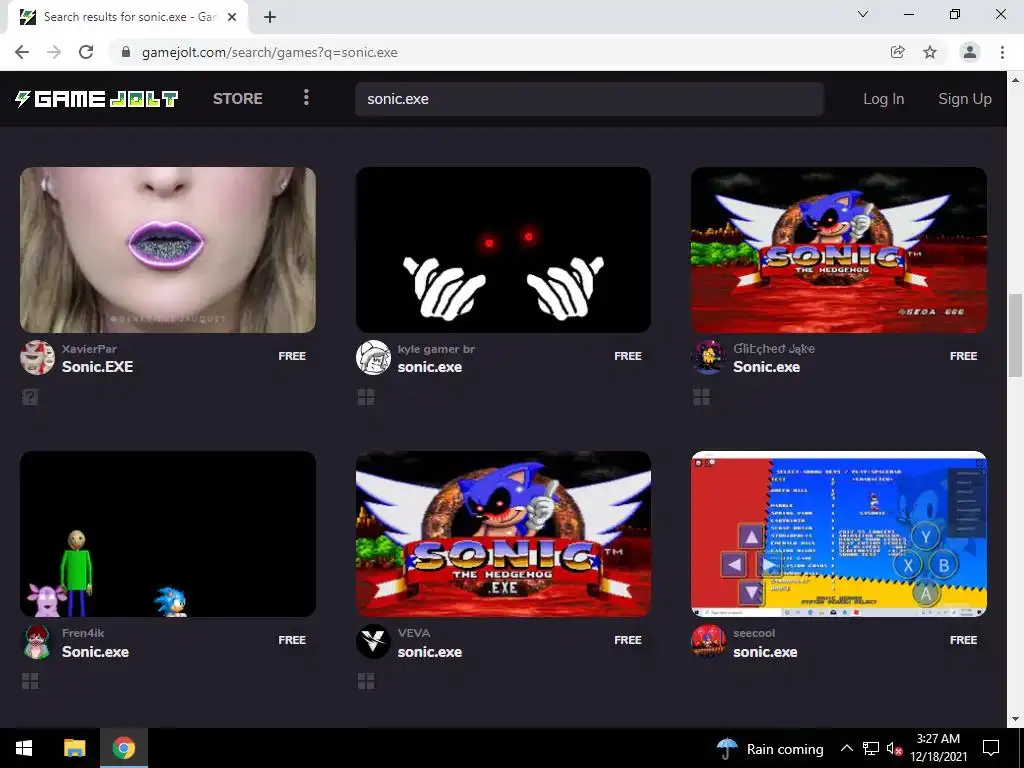Click the unknown-platform icon under XavierPar's game
This screenshot has height=768, width=1024.
[x=30, y=397]
